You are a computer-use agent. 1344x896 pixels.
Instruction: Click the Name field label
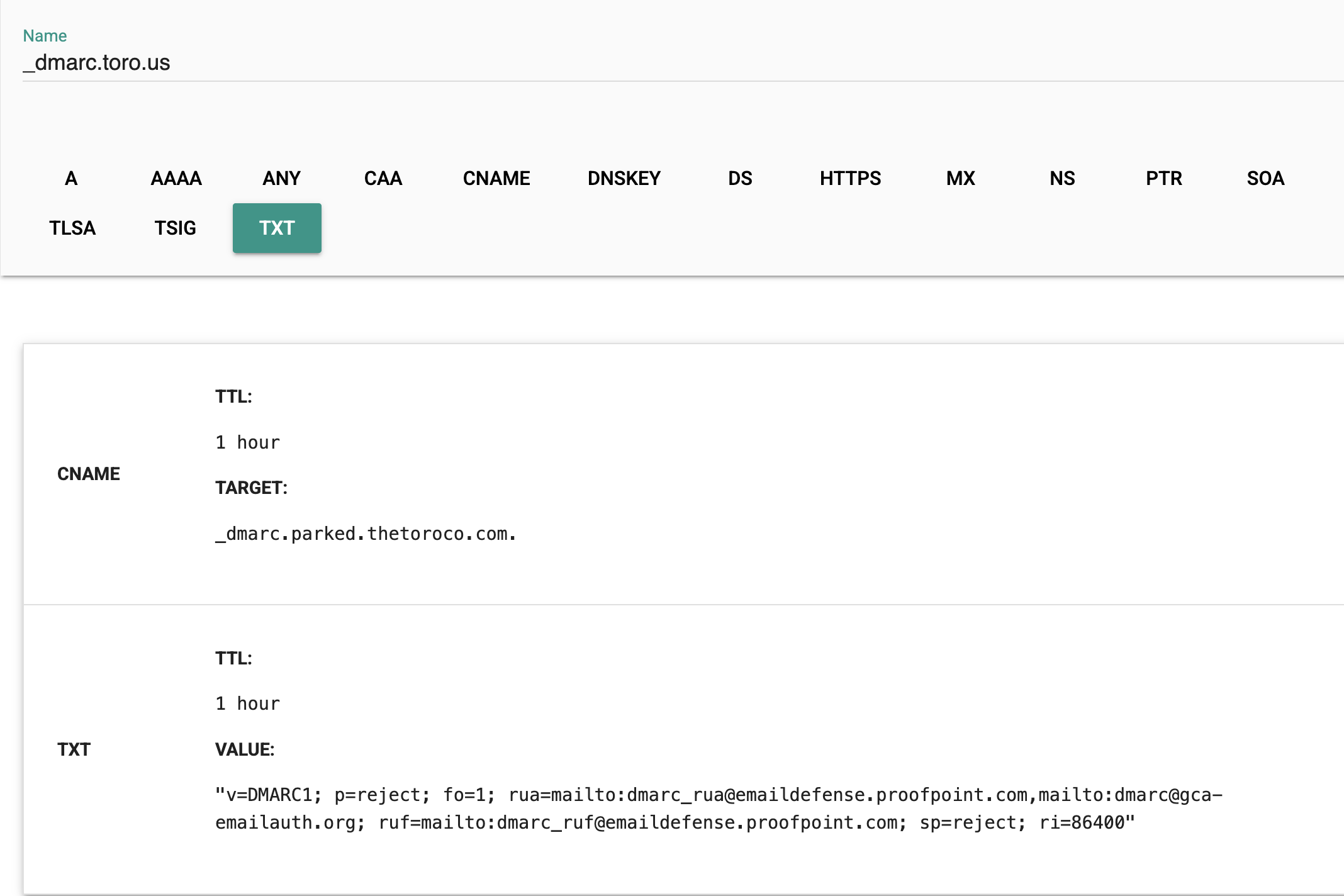pyautogui.click(x=45, y=36)
